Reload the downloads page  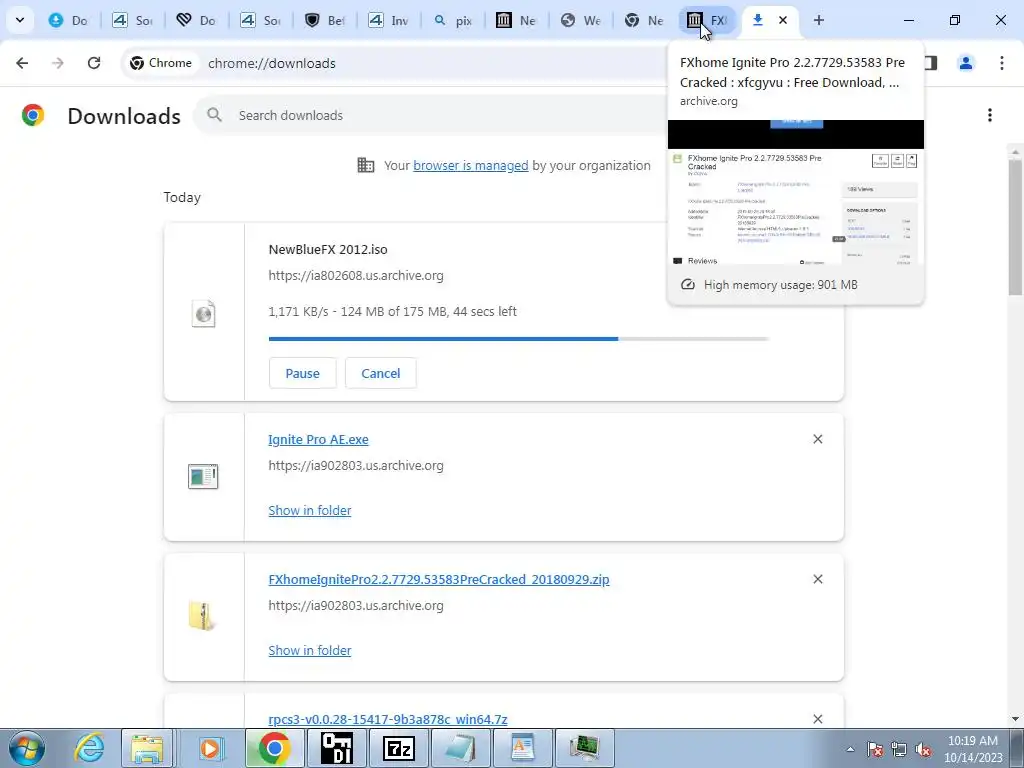94,63
